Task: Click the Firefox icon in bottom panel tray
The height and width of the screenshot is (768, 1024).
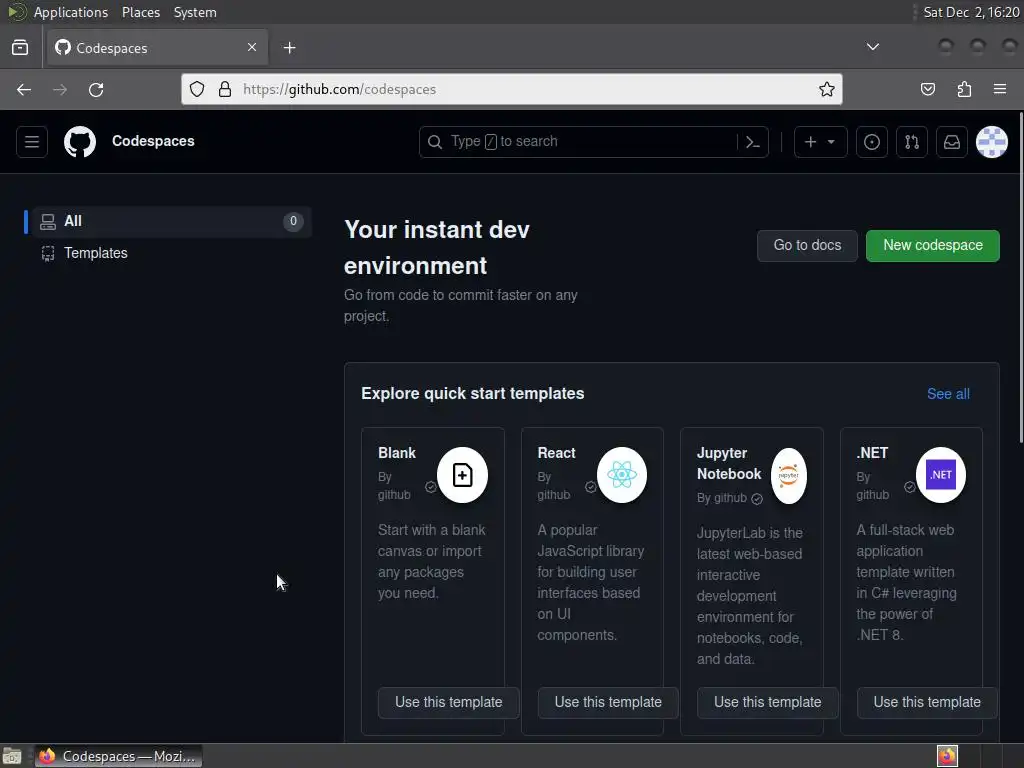Action: pyautogui.click(x=947, y=756)
